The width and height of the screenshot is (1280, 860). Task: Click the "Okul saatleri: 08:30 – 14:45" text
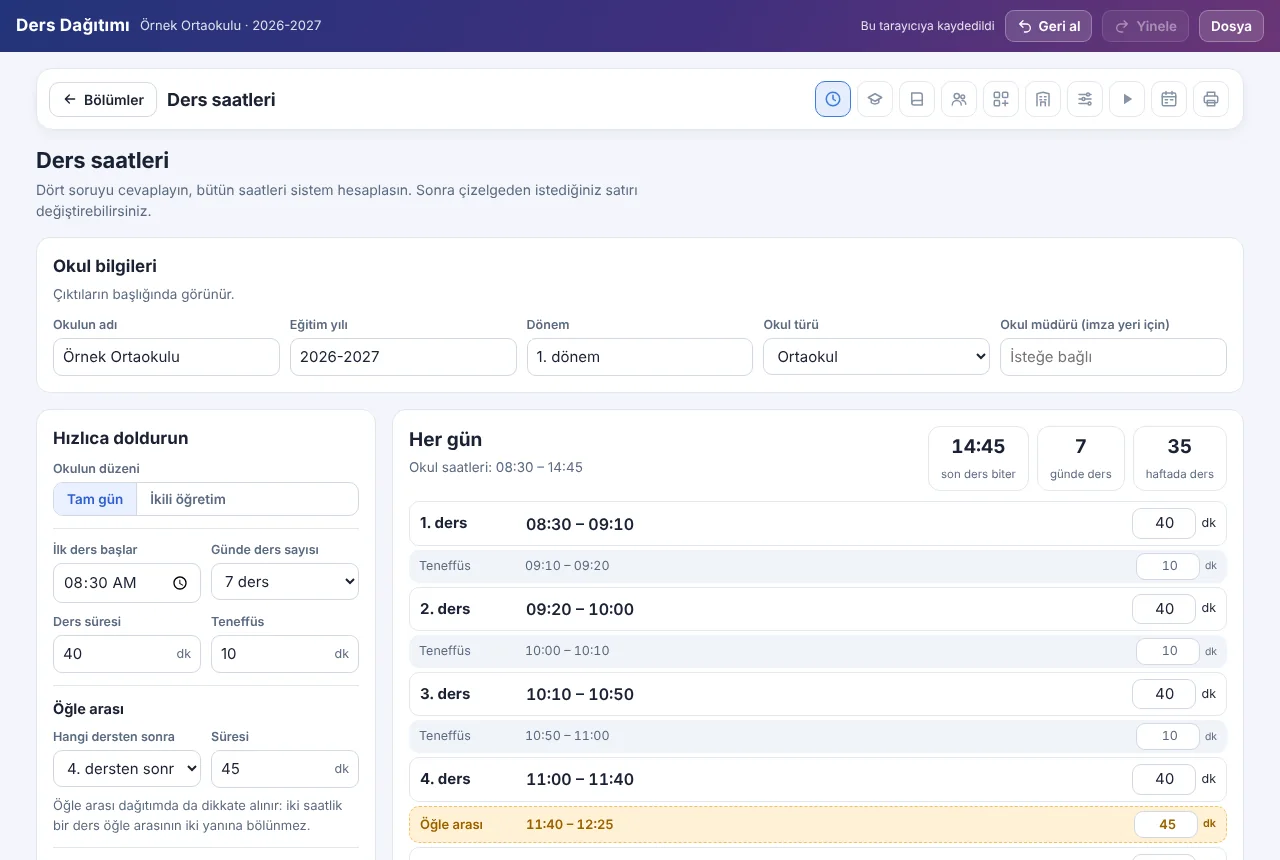[x=496, y=467]
